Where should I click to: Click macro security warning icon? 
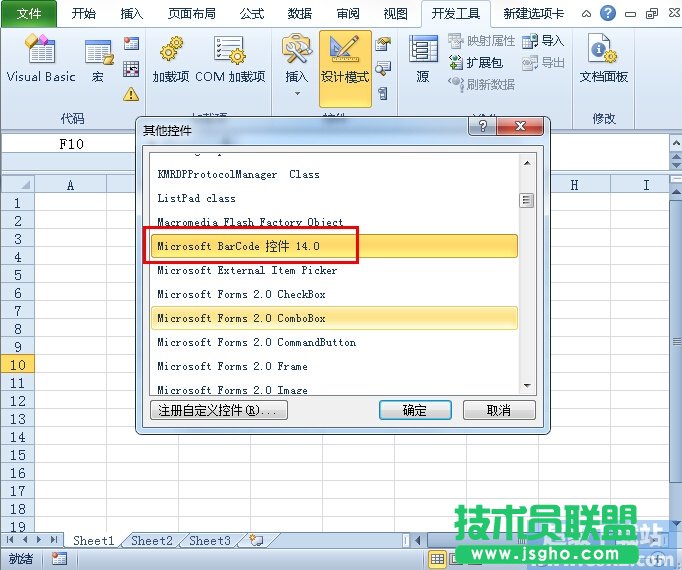point(131,95)
